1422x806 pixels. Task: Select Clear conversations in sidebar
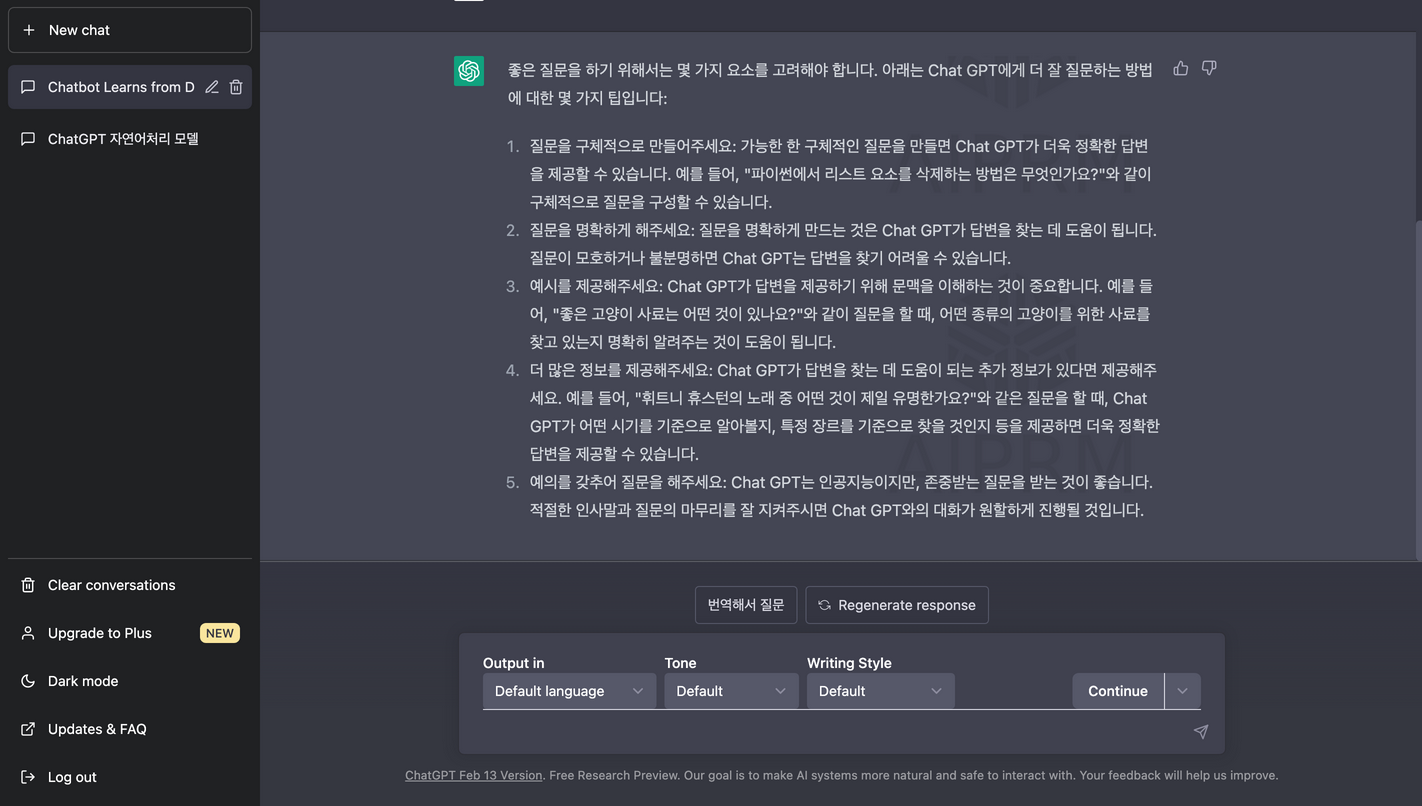[x=130, y=585]
